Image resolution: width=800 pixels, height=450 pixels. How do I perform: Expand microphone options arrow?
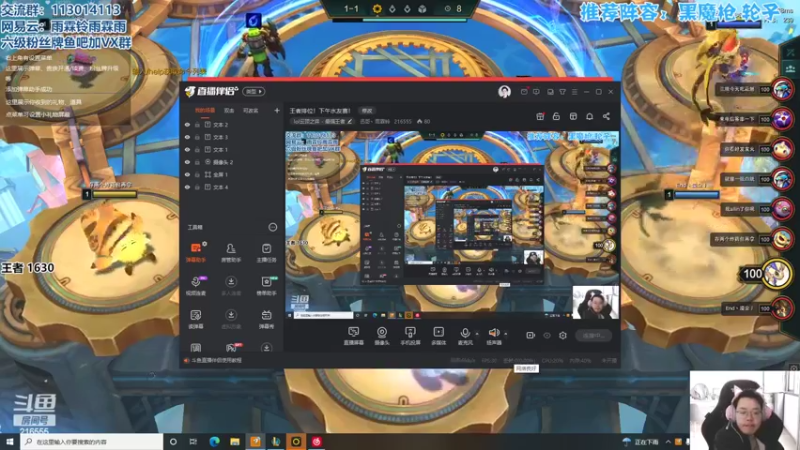point(477,334)
